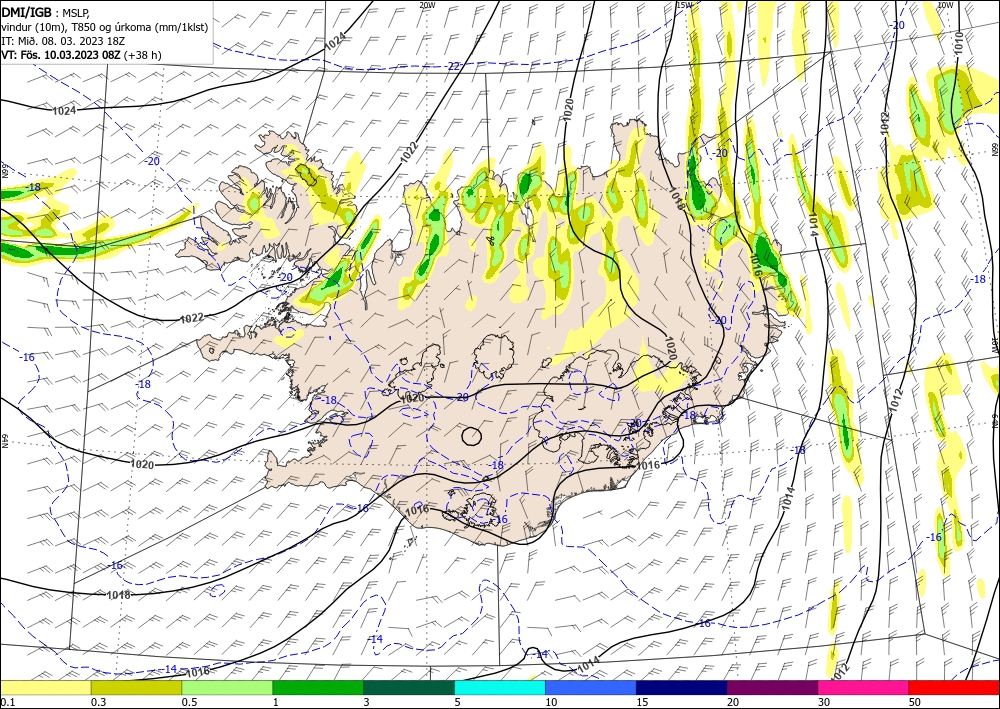Click the pink 30–50 mm legend swatch
The width and height of the screenshot is (1000, 709).
[x=864, y=687]
